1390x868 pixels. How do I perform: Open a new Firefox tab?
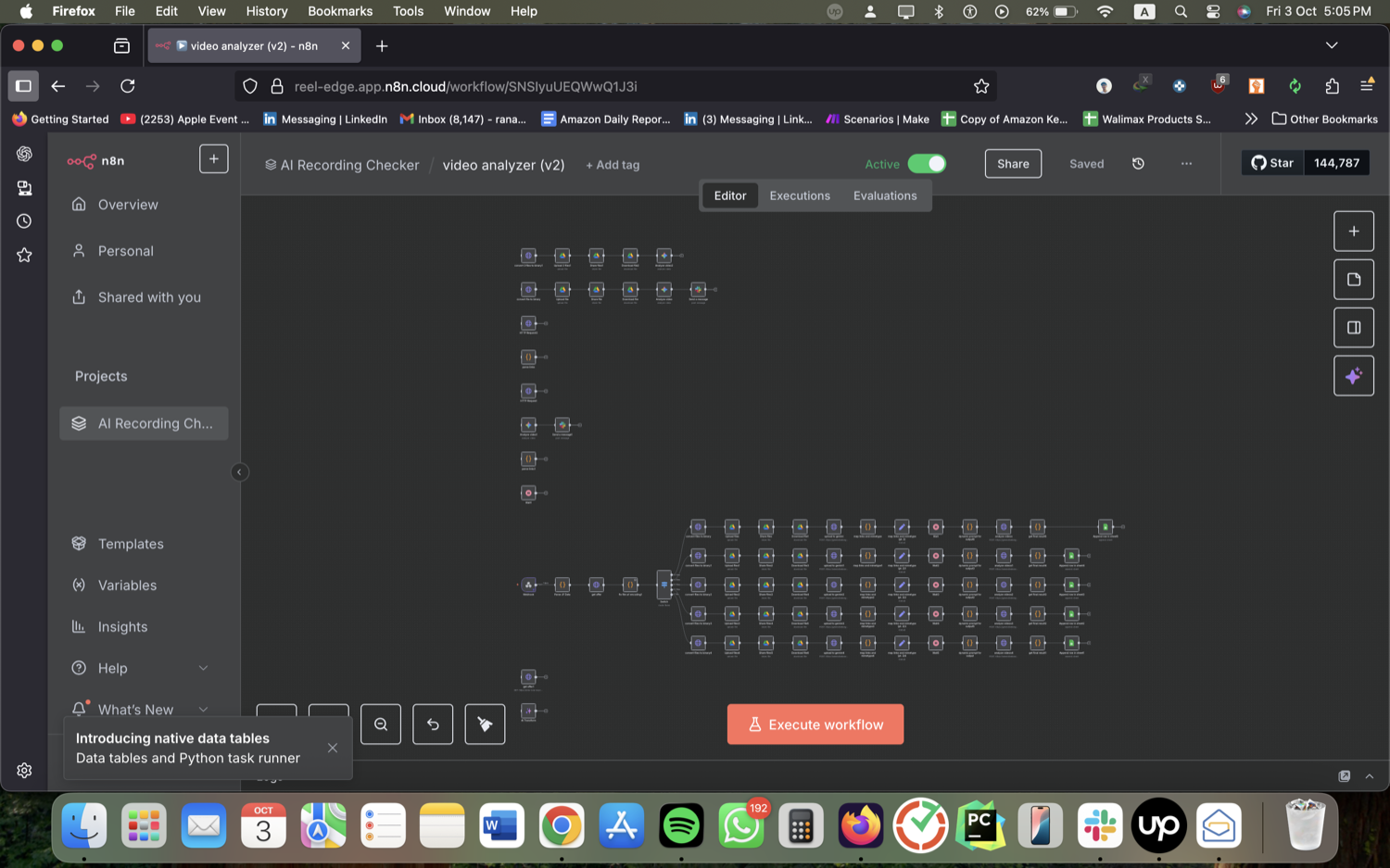pyautogui.click(x=382, y=45)
